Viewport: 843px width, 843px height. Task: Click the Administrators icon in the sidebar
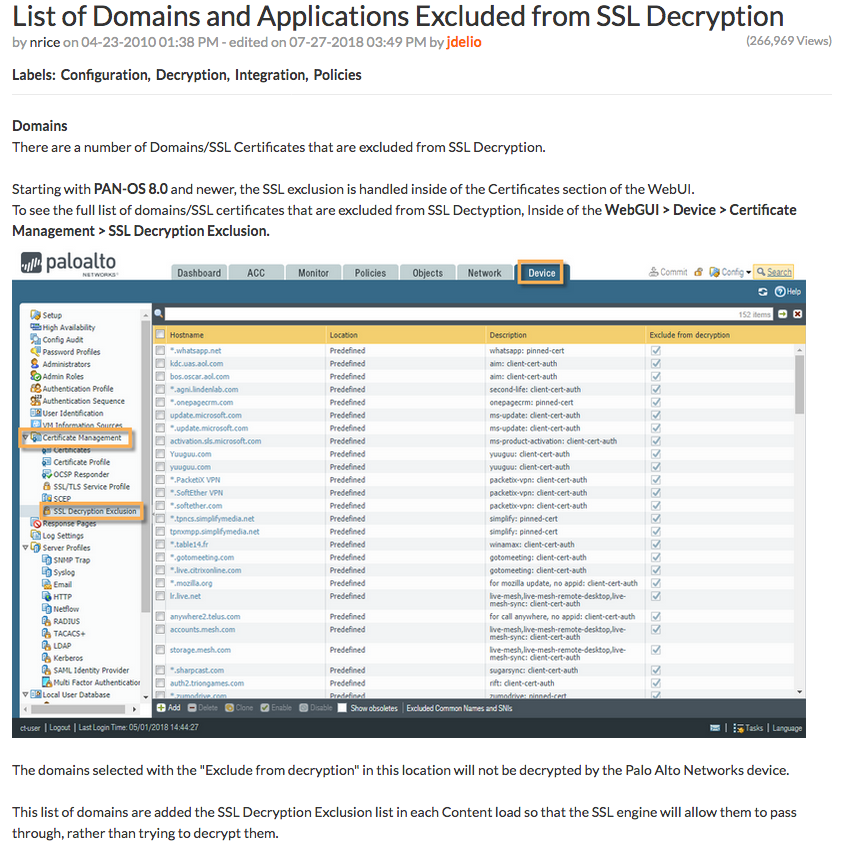pos(35,363)
